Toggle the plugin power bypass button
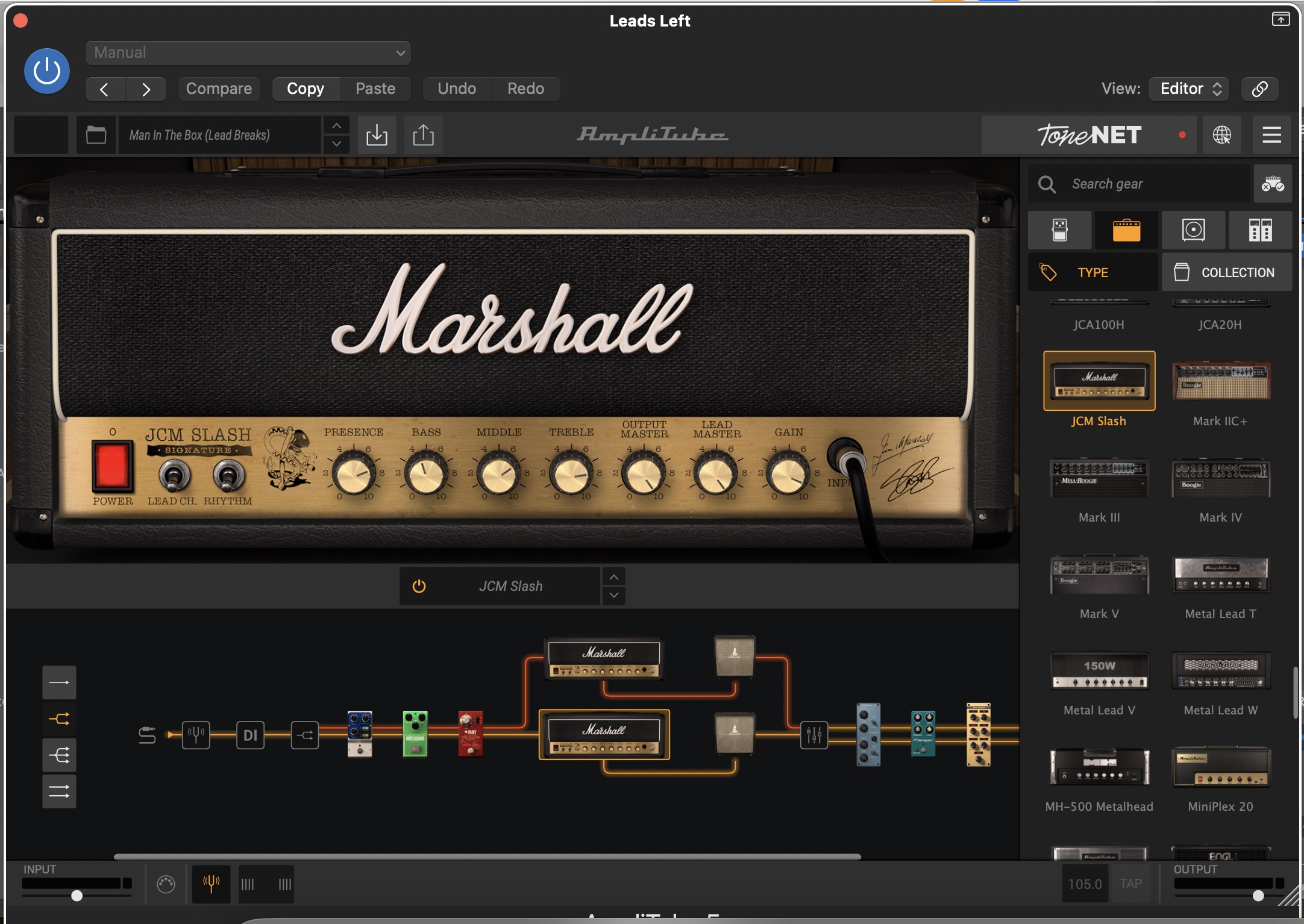1304x924 pixels. (x=47, y=71)
